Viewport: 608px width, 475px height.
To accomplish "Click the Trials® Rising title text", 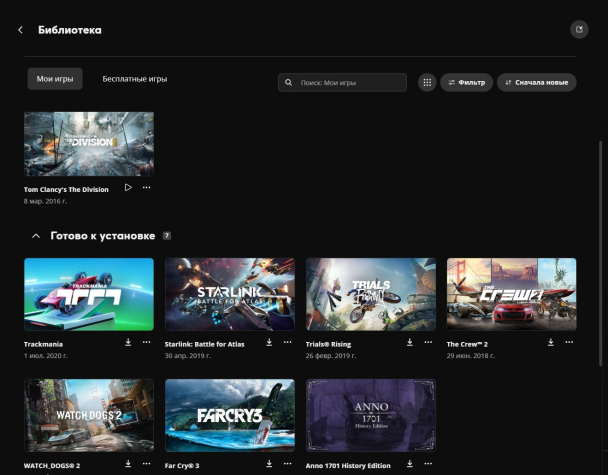I will pyautogui.click(x=328, y=344).
